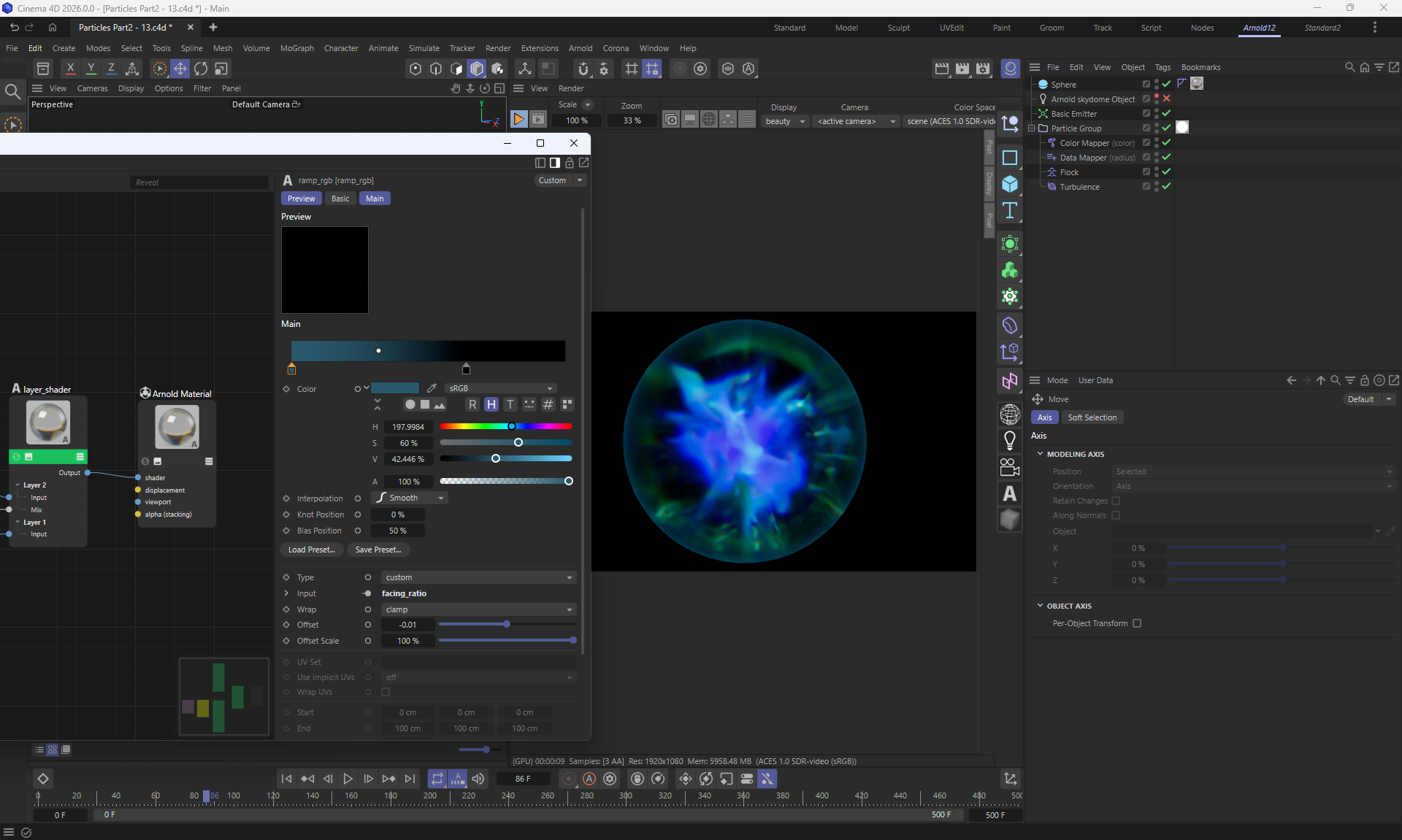The width and height of the screenshot is (1402, 840).
Task: Click the Hue rainbow slider
Action: tap(505, 426)
